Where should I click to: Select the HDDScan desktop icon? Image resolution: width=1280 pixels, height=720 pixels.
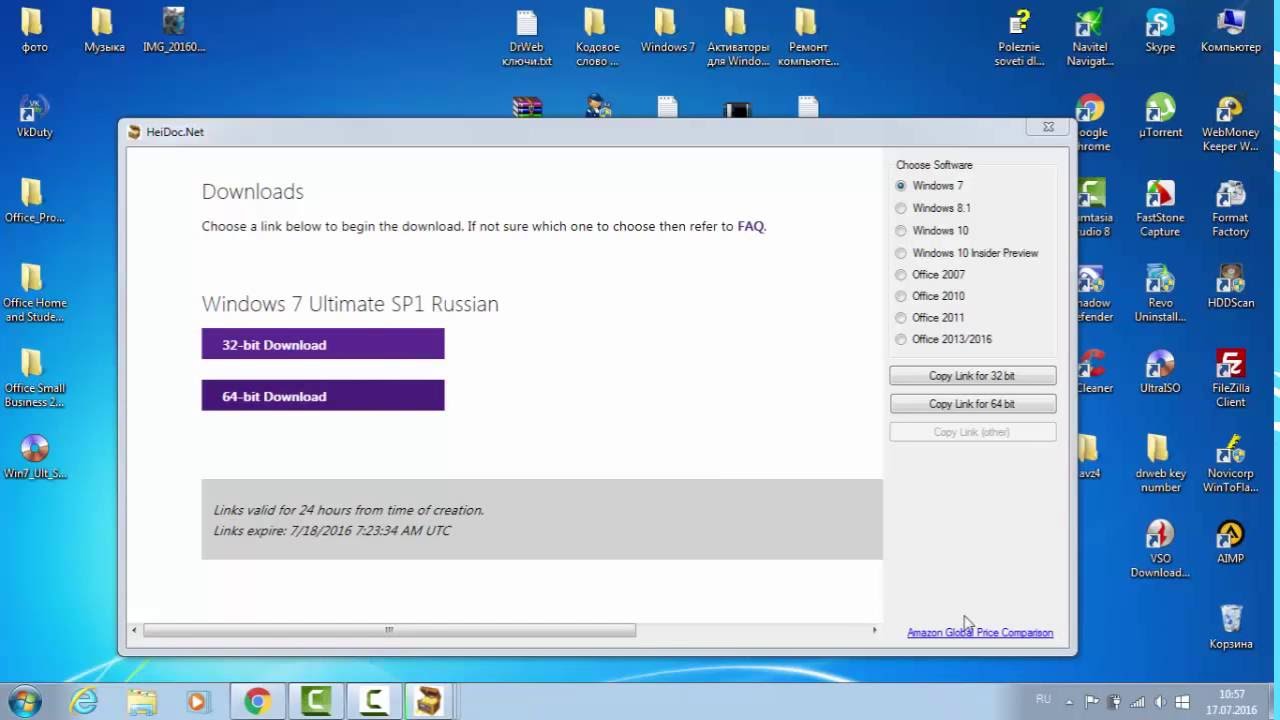[1230, 286]
